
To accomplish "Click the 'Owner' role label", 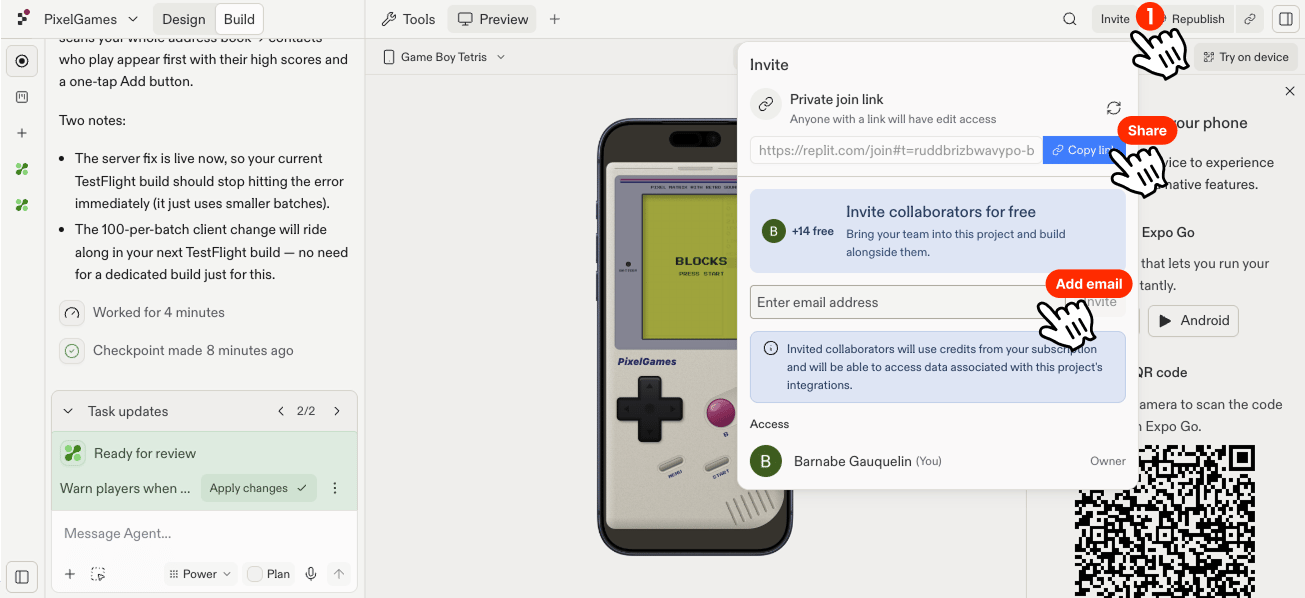I will point(1108,461).
